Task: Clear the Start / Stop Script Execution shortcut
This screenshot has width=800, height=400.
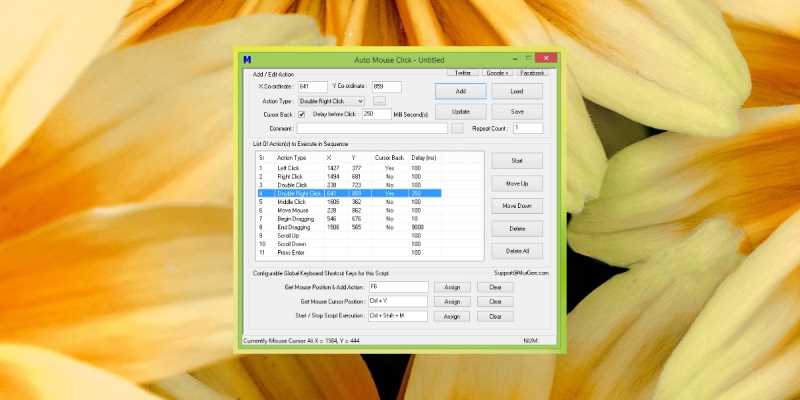Action: click(494, 316)
